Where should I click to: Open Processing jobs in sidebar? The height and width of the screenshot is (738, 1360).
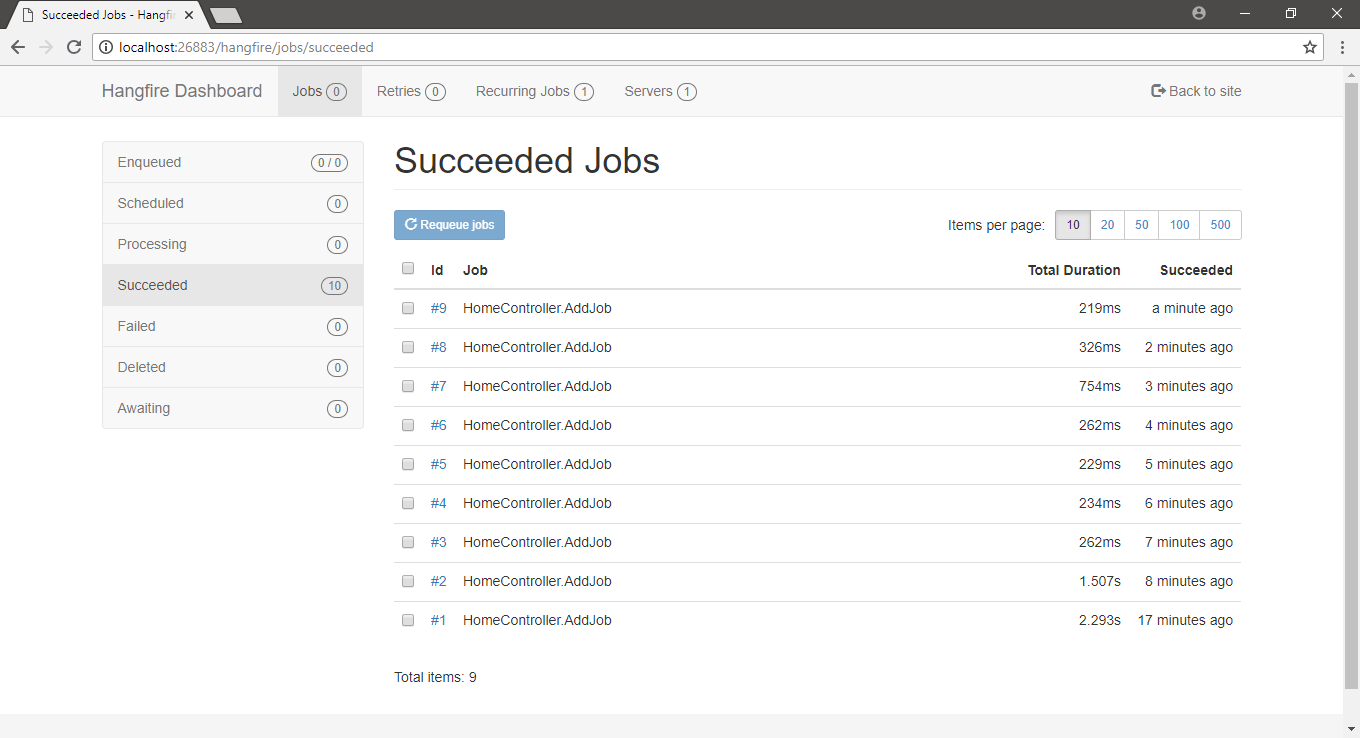pos(233,244)
